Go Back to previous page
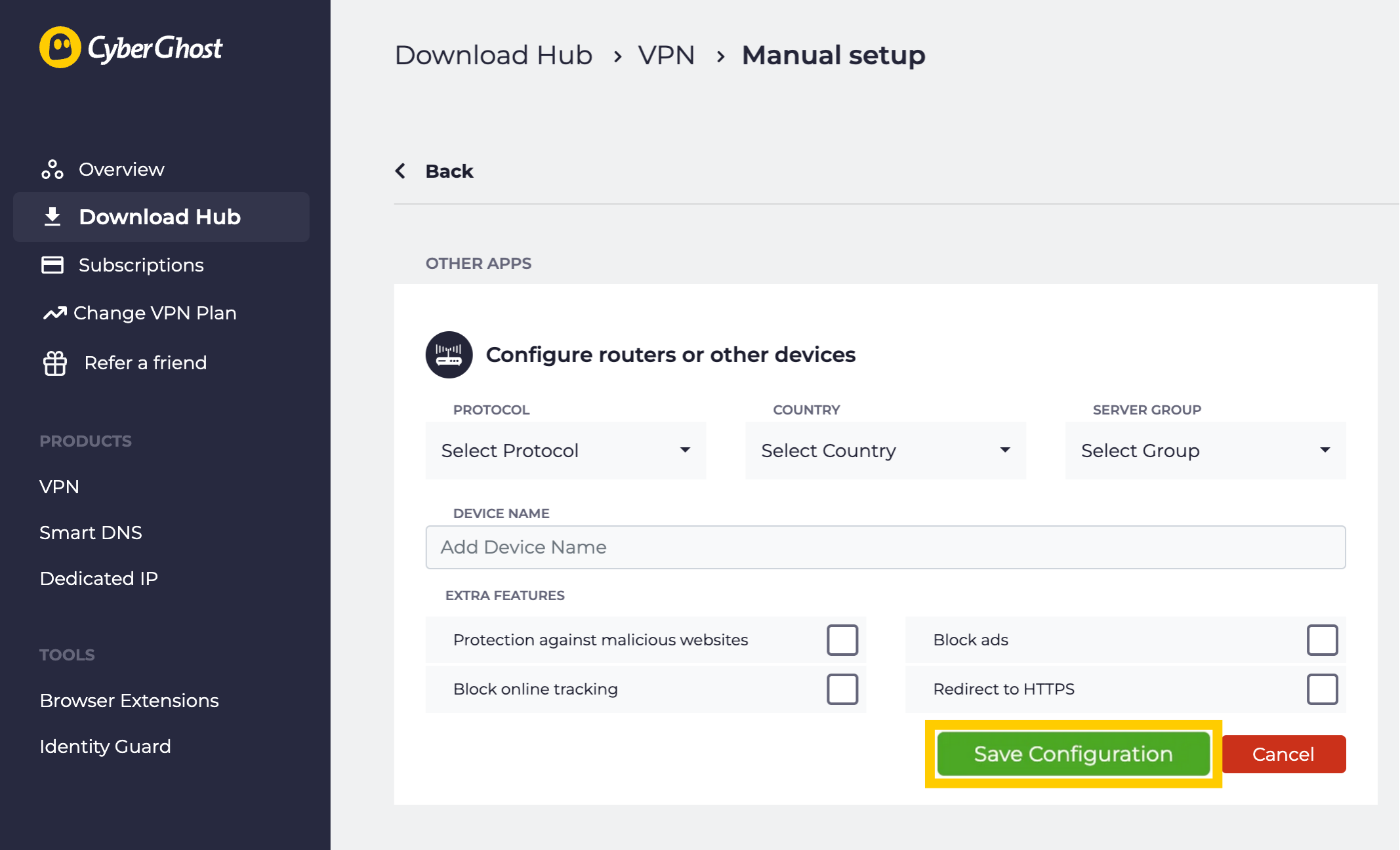Image resolution: width=1400 pixels, height=850 pixels. coord(449,171)
